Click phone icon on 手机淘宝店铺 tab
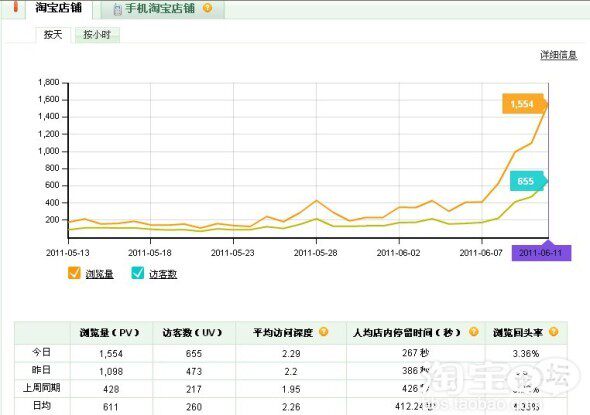This screenshot has height=415, width=590. click(x=118, y=9)
